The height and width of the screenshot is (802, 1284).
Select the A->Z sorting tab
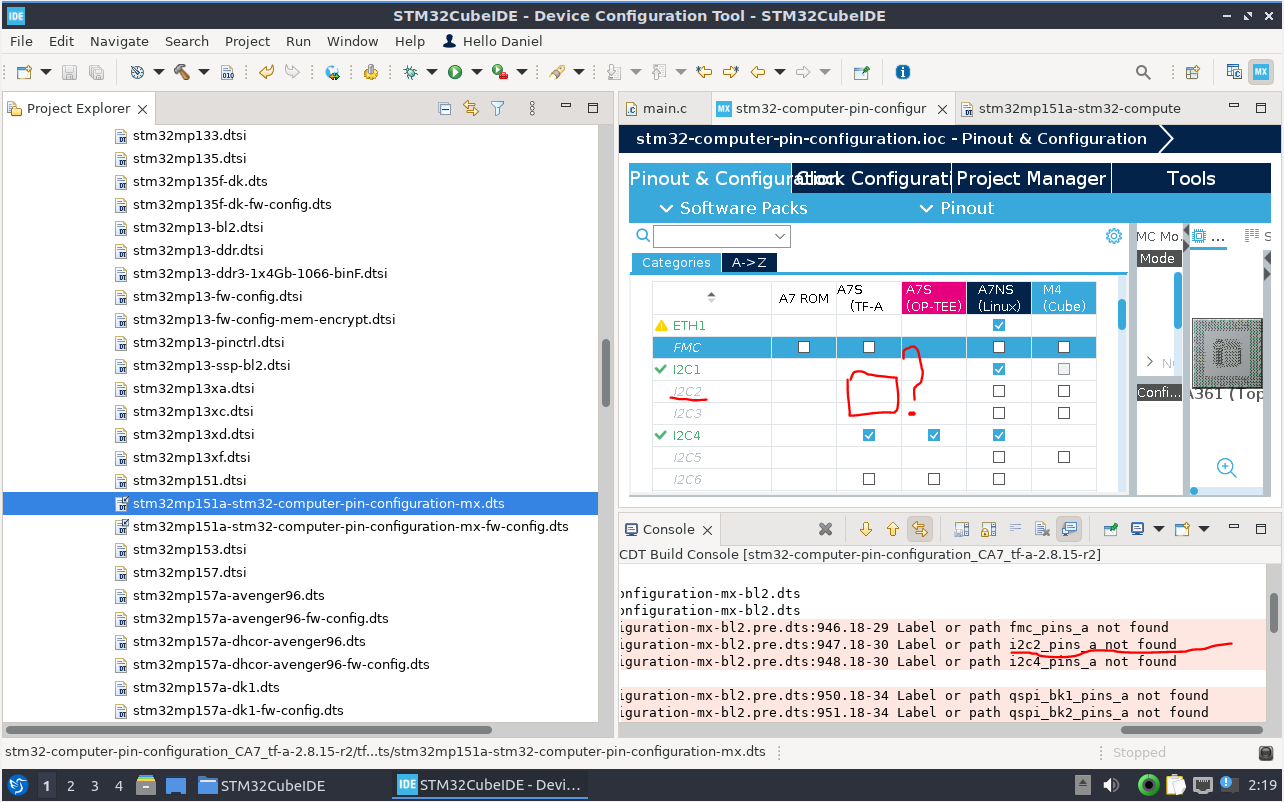(x=749, y=262)
